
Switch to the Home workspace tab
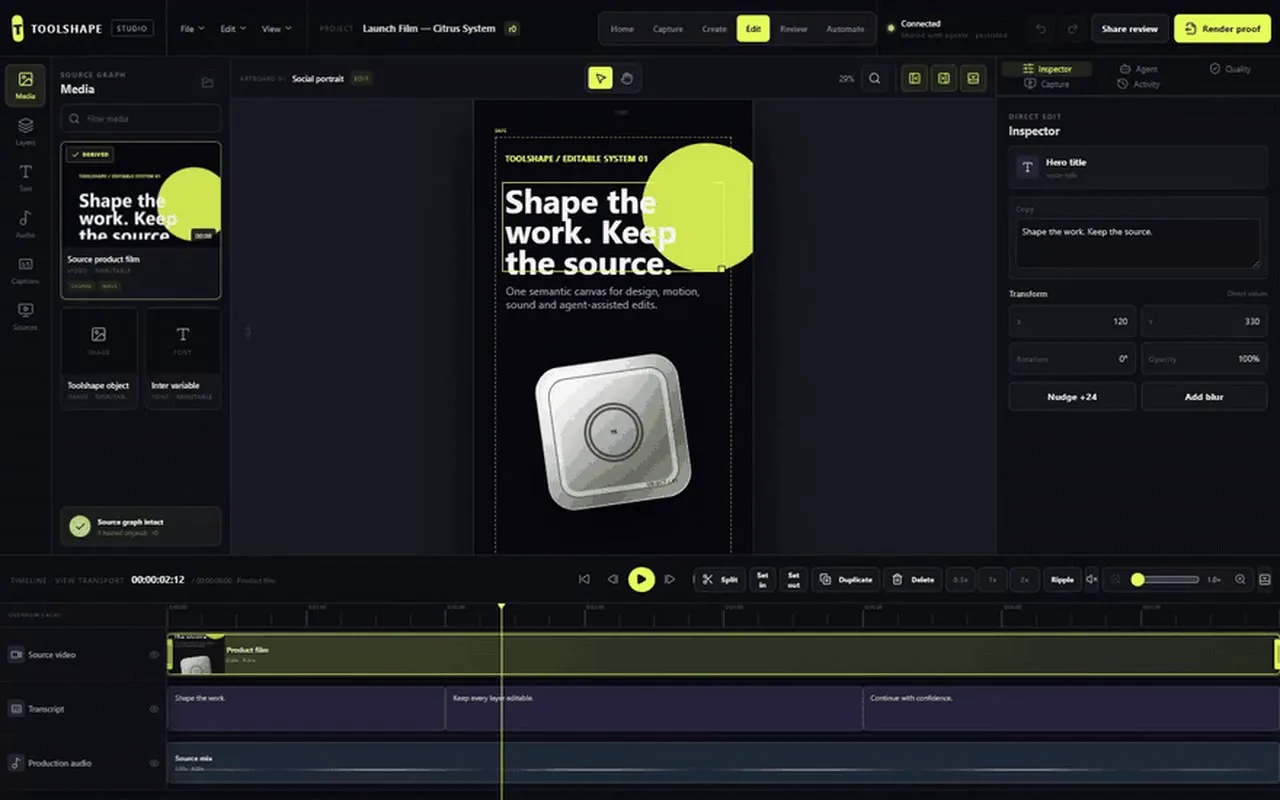pyautogui.click(x=622, y=29)
